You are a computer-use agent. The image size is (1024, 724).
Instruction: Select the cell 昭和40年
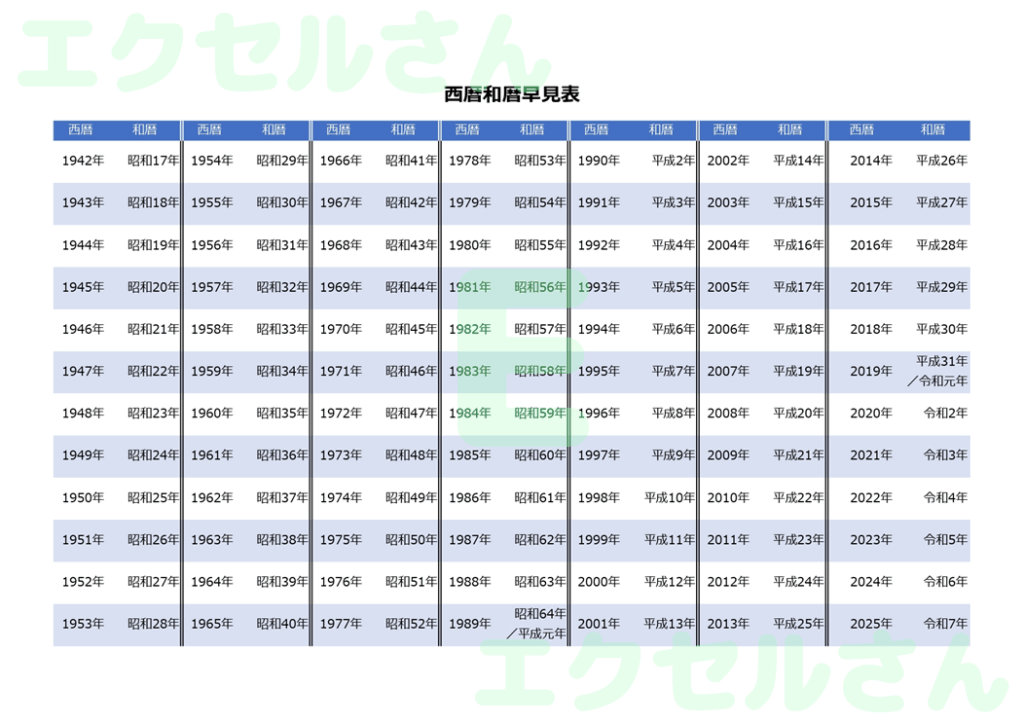[281, 624]
